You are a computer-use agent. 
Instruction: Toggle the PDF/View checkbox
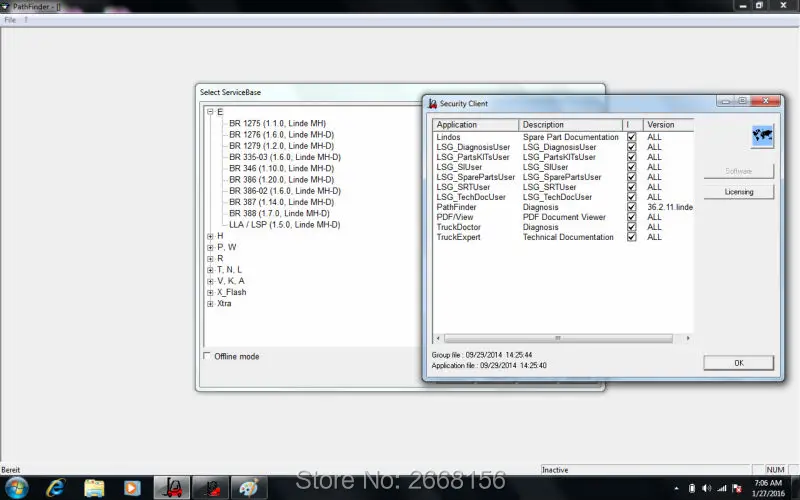click(632, 217)
